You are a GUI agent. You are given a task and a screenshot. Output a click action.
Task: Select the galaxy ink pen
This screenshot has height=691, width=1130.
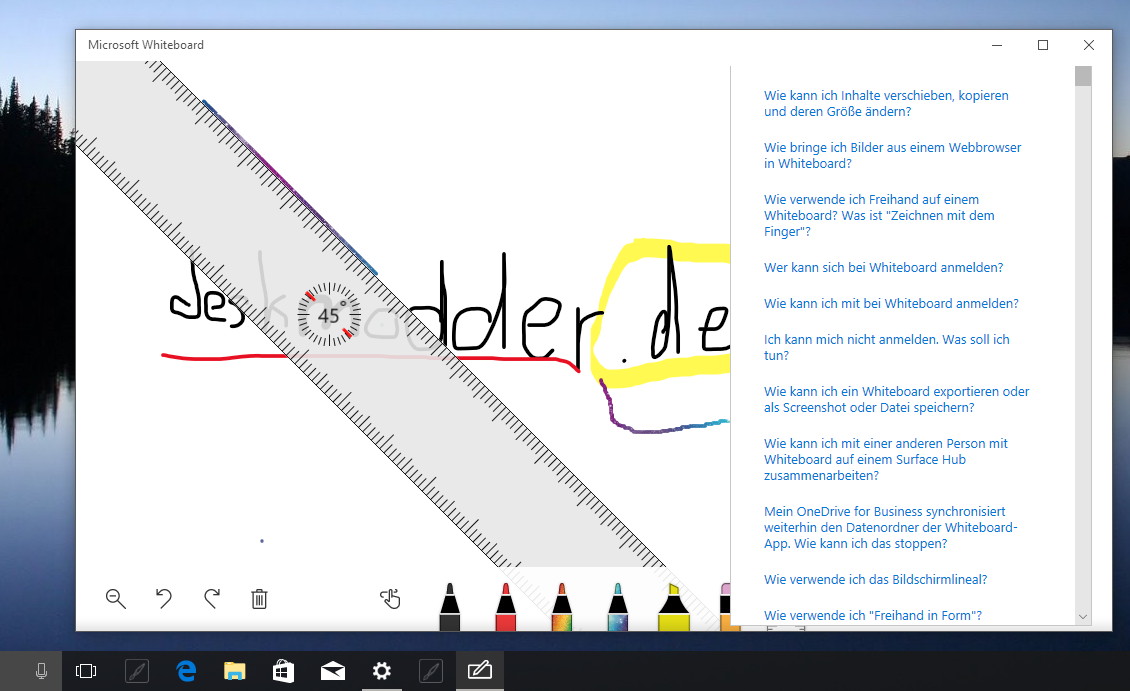pyautogui.click(x=618, y=607)
